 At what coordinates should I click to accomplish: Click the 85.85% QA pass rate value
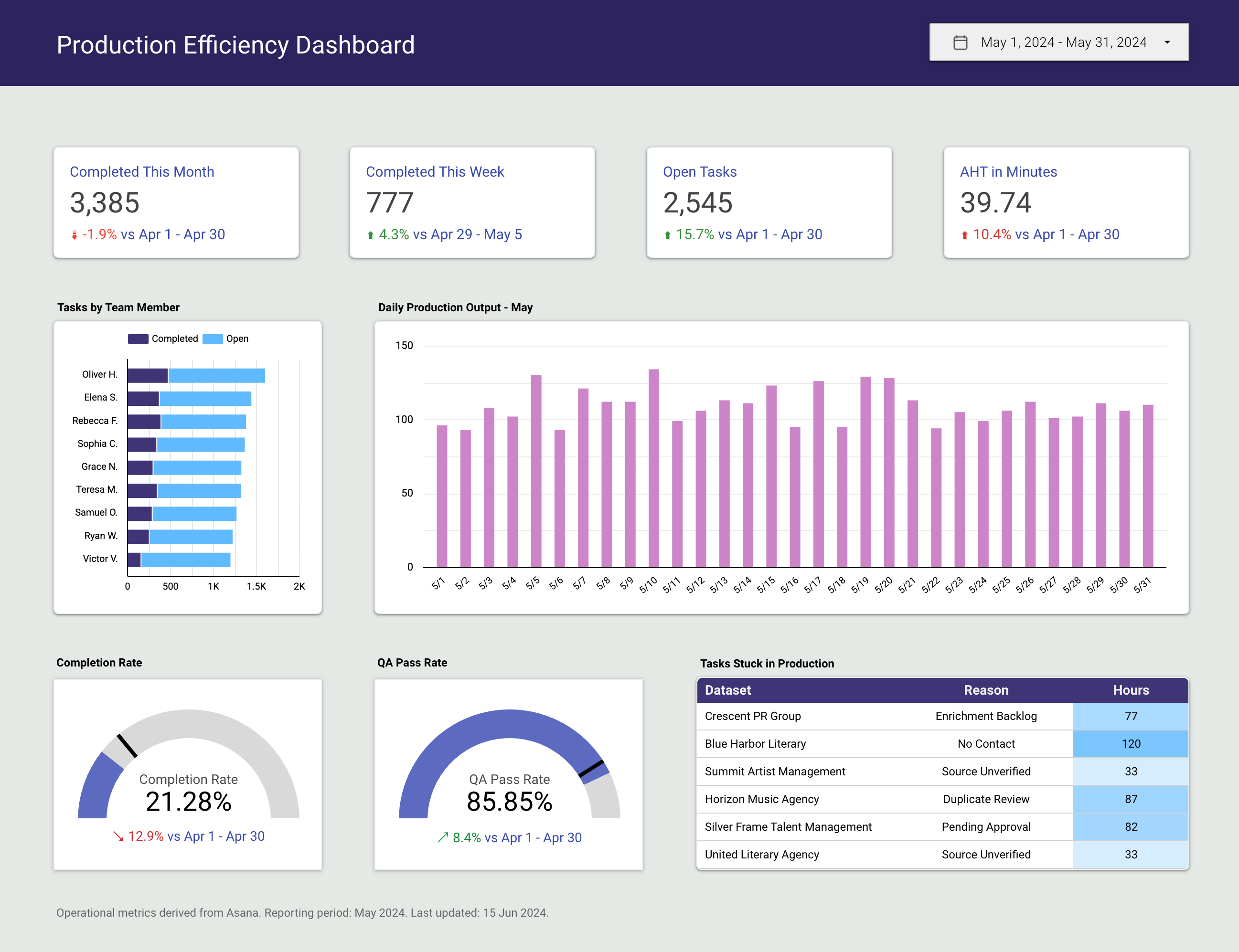[509, 802]
